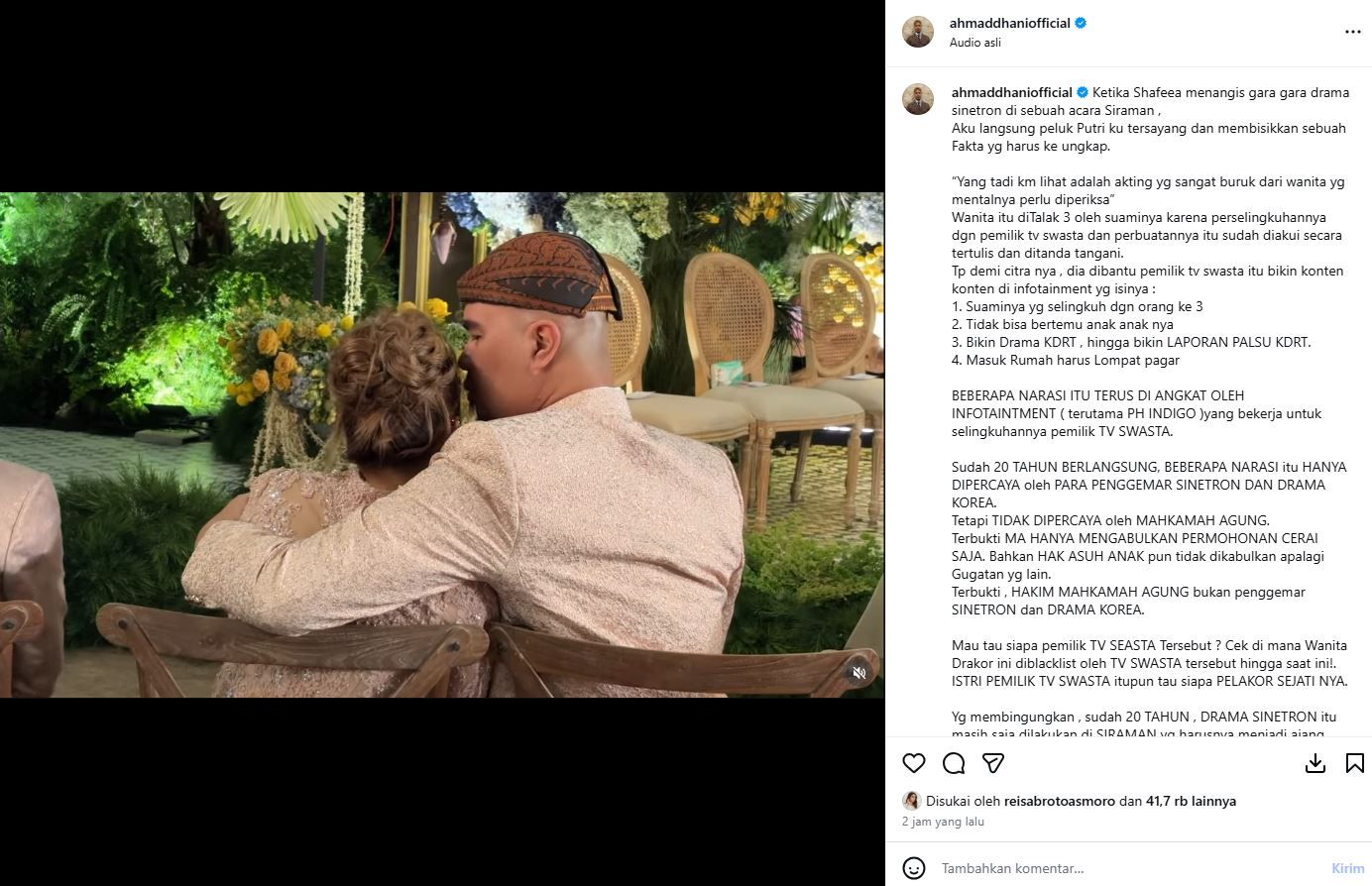1372x886 pixels.
Task: Open the three-dot more options menu
Action: (x=1353, y=32)
